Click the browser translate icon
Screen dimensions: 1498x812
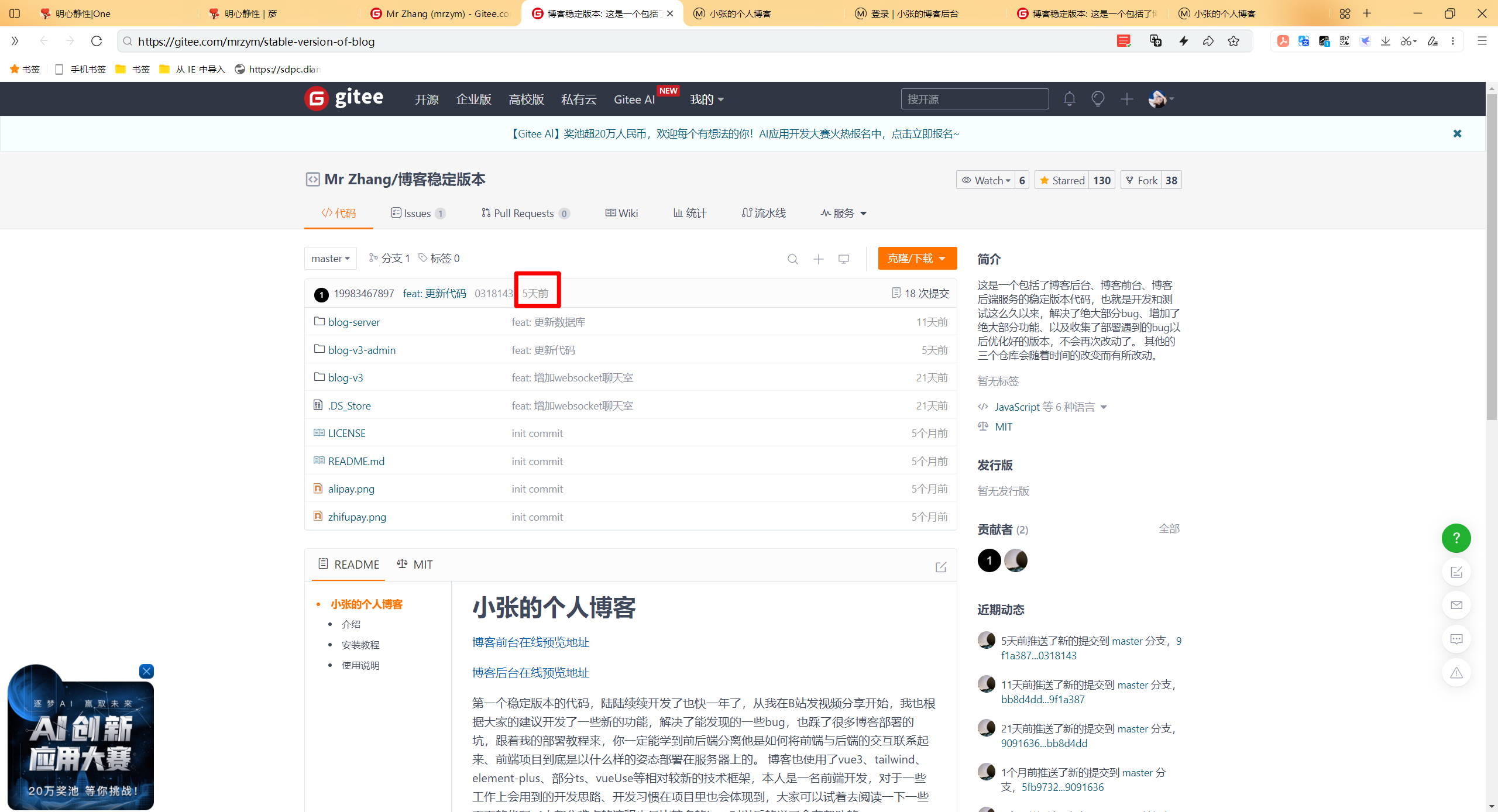pyautogui.click(x=1155, y=41)
